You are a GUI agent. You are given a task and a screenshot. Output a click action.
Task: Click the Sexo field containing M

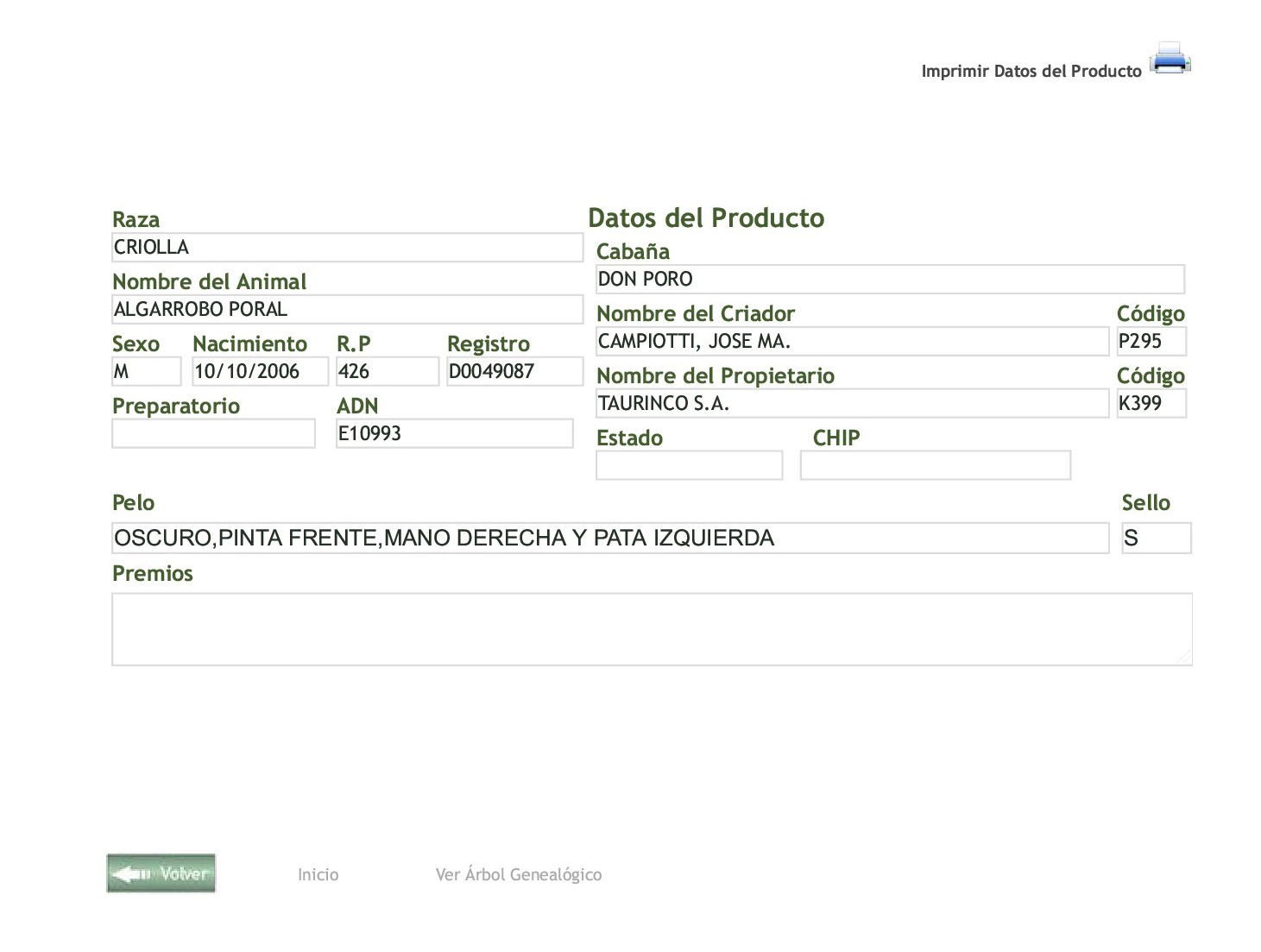[146, 372]
